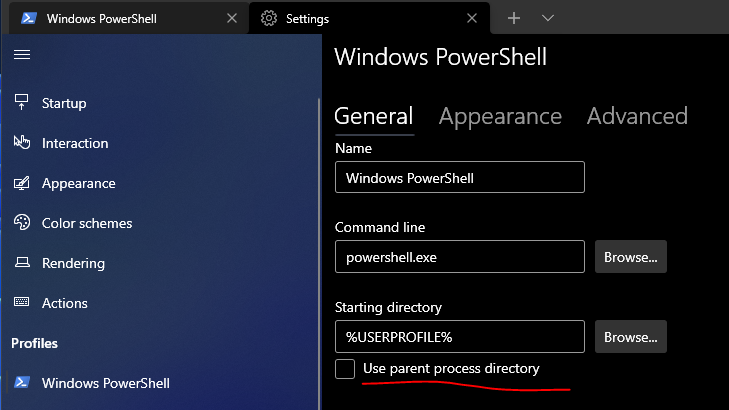Select the Settings tab title
The height and width of the screenshot is (410, 729).
coord(307,19)
